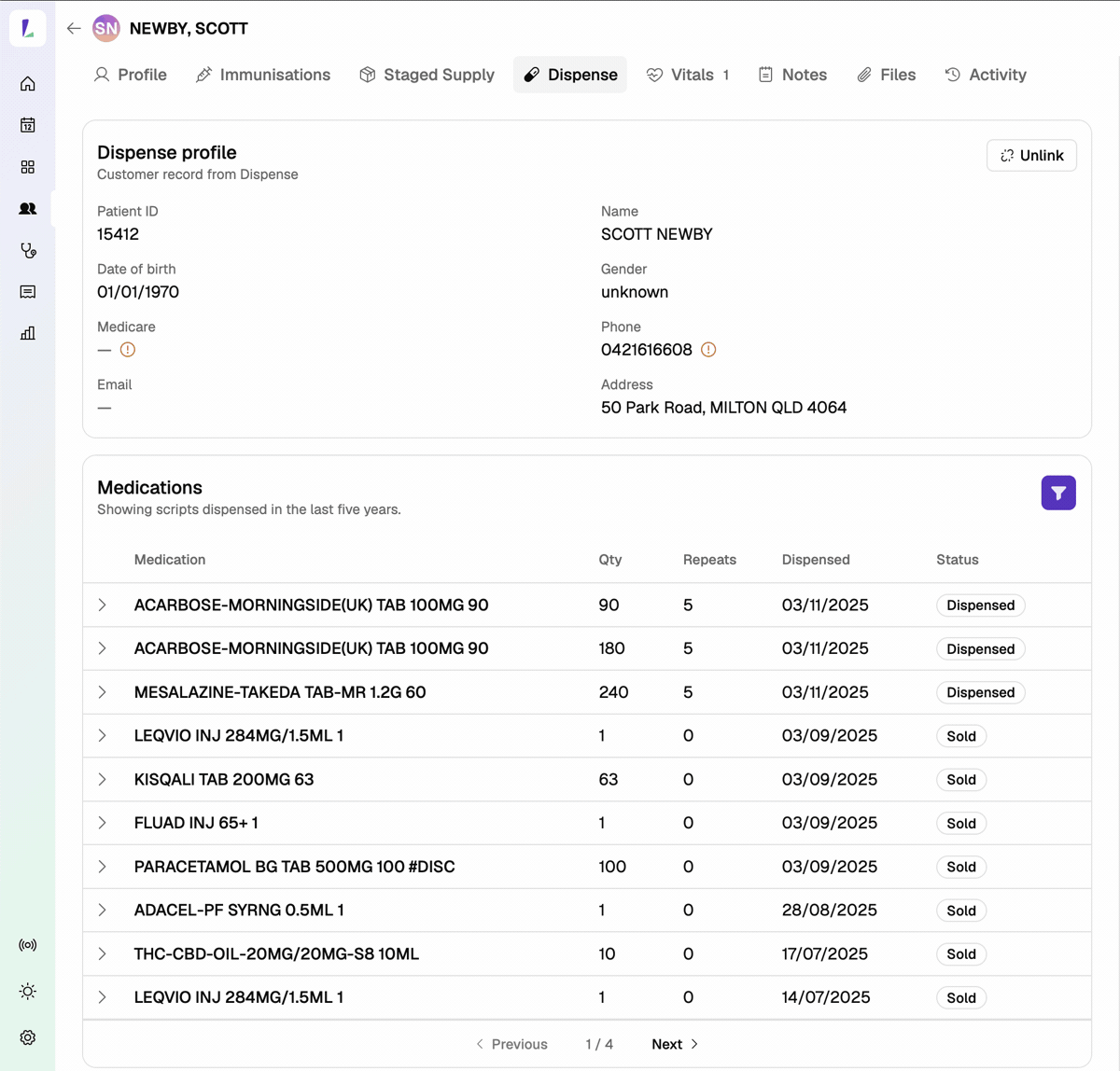
Task: Click the Sold badge on KISQALI row
Action: 961,780
